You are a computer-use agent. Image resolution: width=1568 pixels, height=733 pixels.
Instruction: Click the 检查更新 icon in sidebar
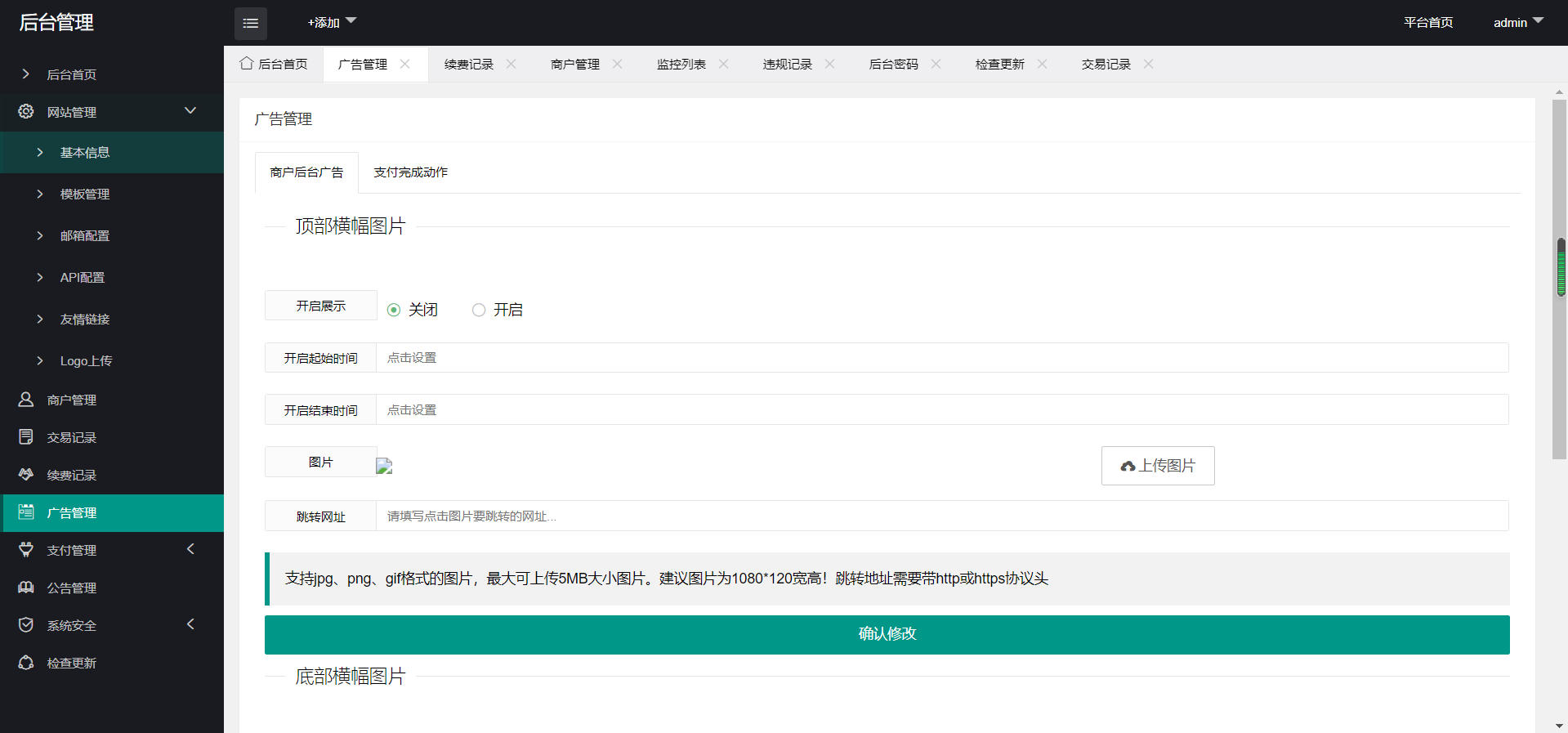point(26,663)
